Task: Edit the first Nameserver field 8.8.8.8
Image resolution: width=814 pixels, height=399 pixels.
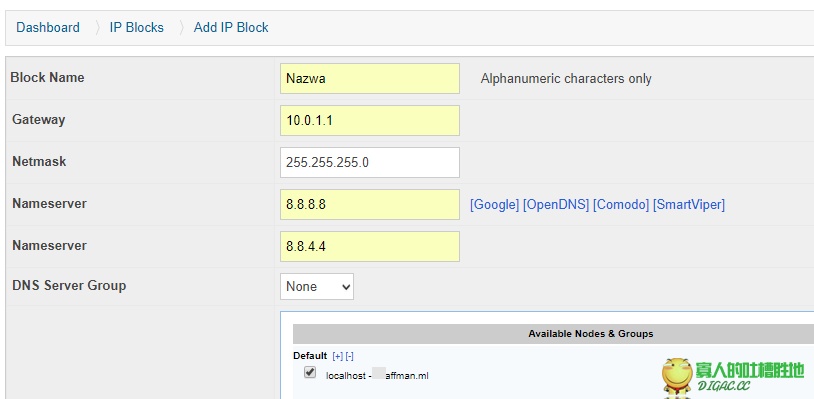Action: [x=370, y=204]
